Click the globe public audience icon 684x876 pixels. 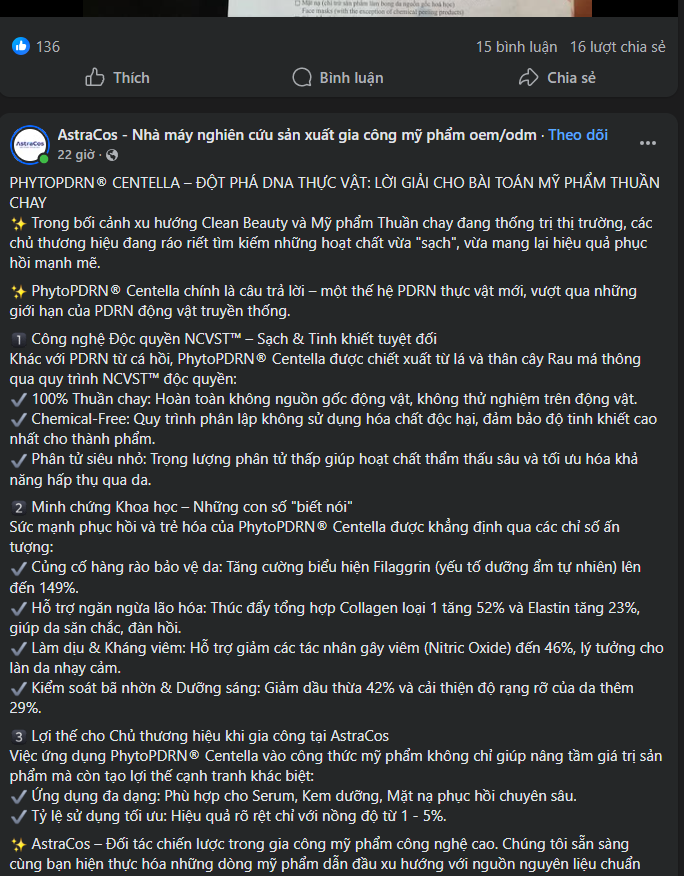111,155
